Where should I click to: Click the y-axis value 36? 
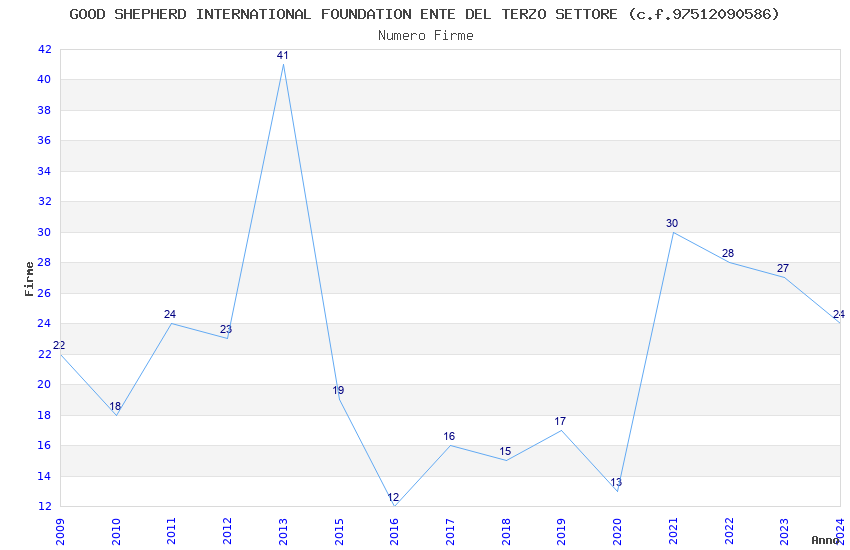click(44, 140)
